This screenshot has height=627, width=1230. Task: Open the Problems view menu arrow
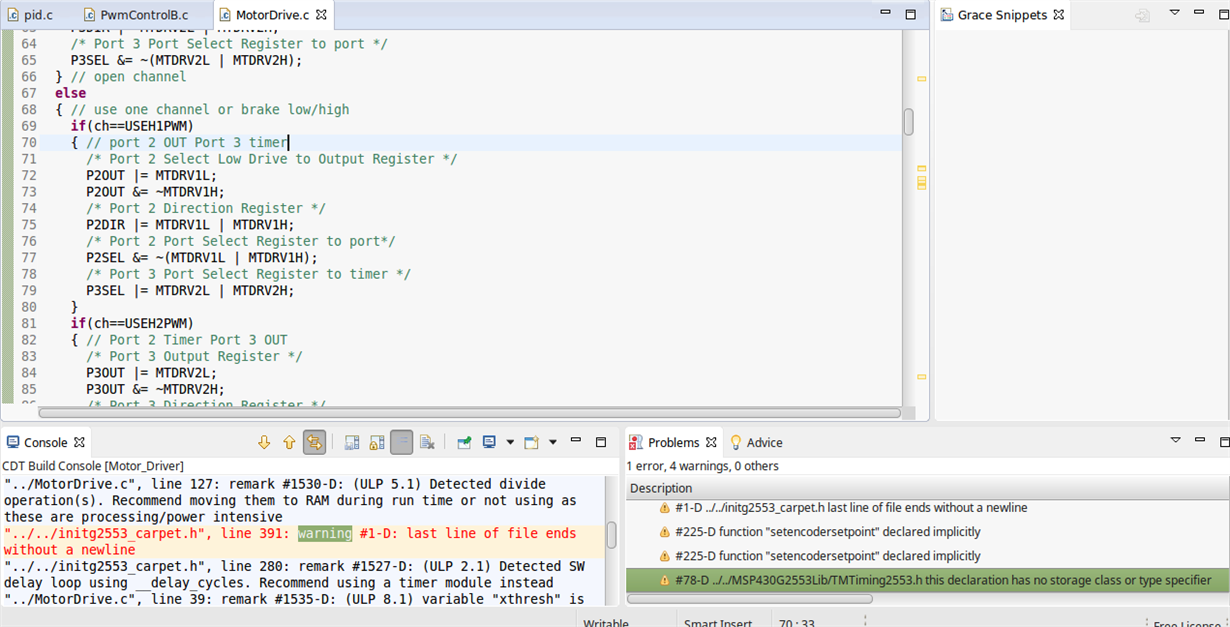(1175, 440)
